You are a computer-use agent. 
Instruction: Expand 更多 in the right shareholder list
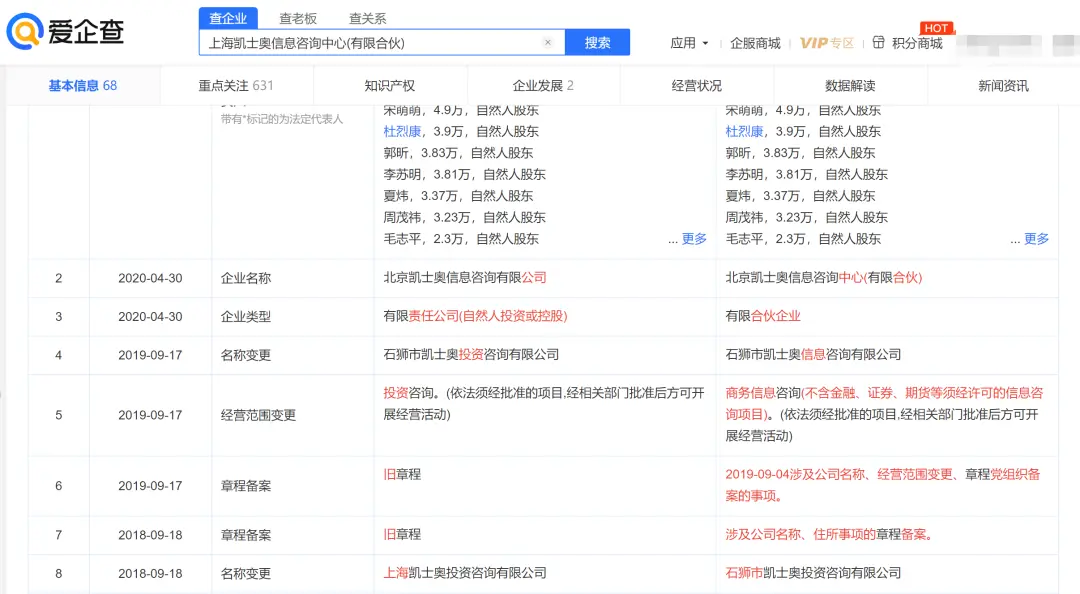(x=1037, y=238)
